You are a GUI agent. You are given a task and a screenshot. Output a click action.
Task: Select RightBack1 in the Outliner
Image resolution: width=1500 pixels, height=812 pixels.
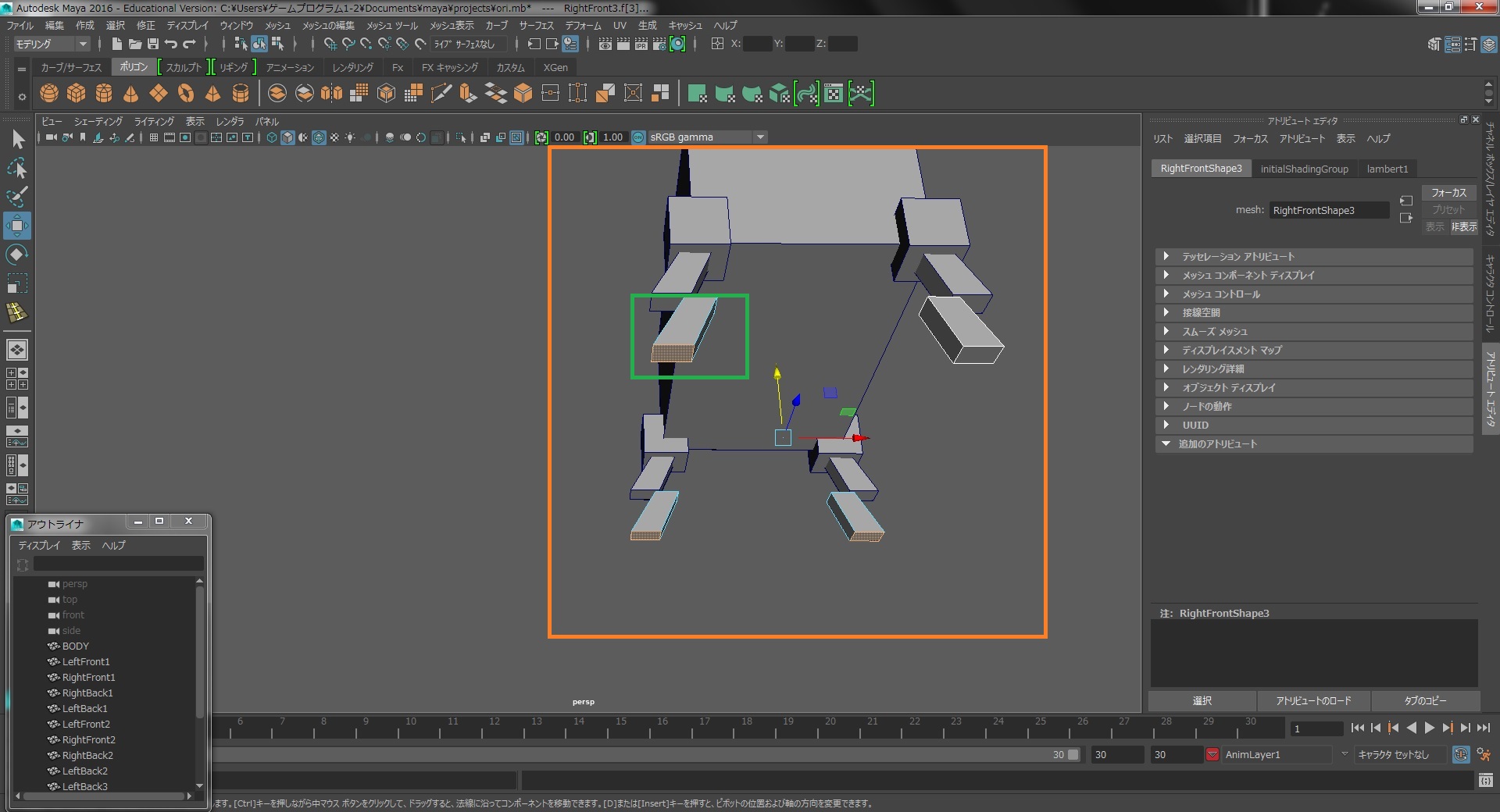tap(87, 693)
